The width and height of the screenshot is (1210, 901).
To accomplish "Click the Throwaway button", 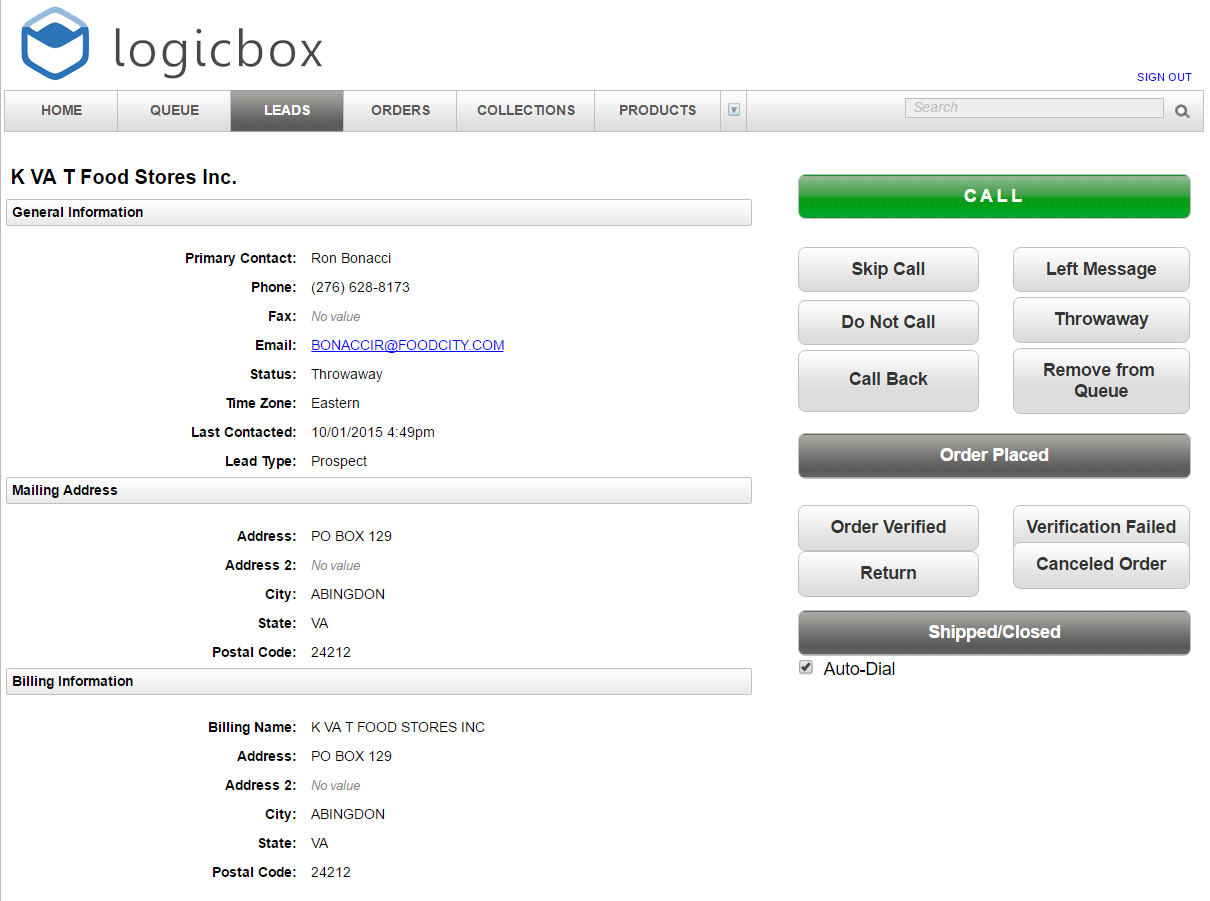I will (x=1101, y=320).
